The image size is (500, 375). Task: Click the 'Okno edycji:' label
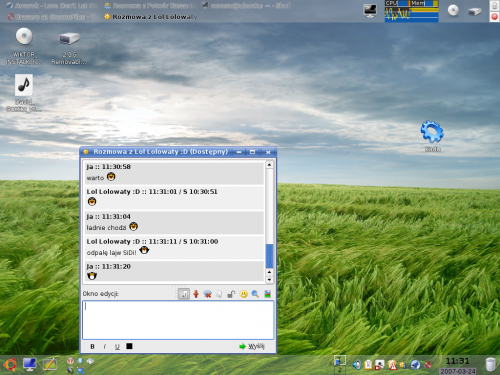(x=100, y=294)
